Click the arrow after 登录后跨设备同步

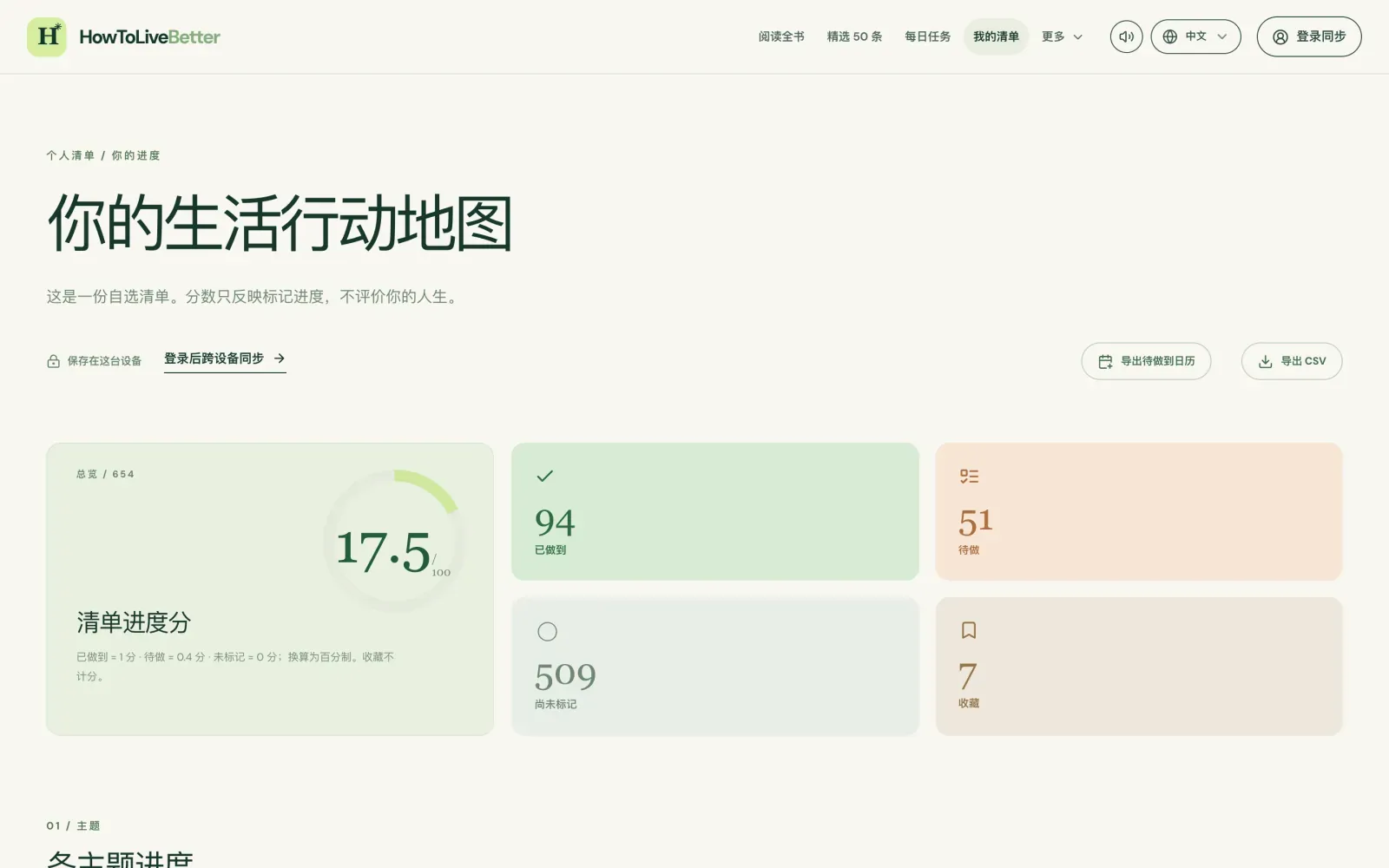pos(280,358)
